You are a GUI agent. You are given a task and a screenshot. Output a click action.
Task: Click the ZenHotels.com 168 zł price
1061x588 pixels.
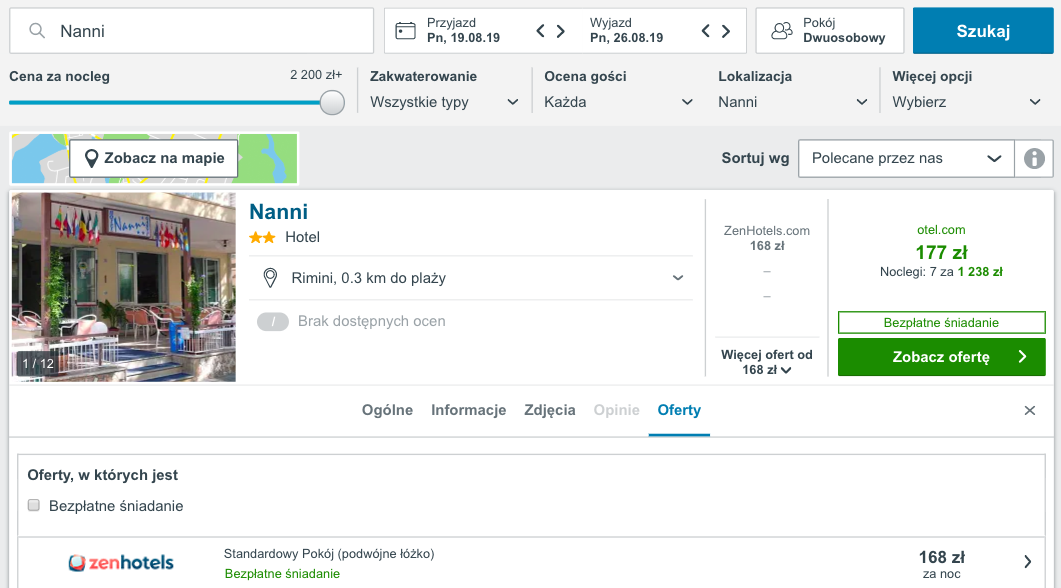point(767,238)
